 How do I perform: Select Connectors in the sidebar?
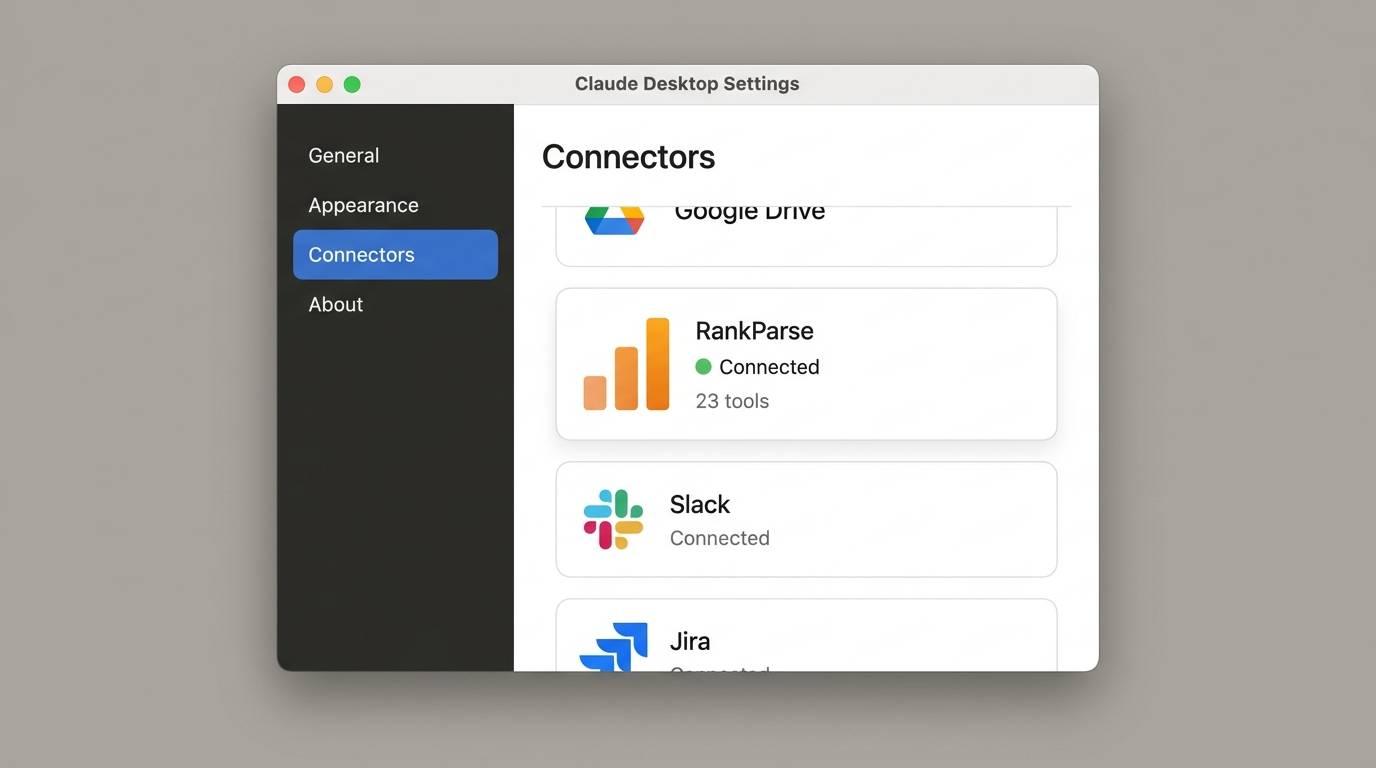click(x=395, y=254)
